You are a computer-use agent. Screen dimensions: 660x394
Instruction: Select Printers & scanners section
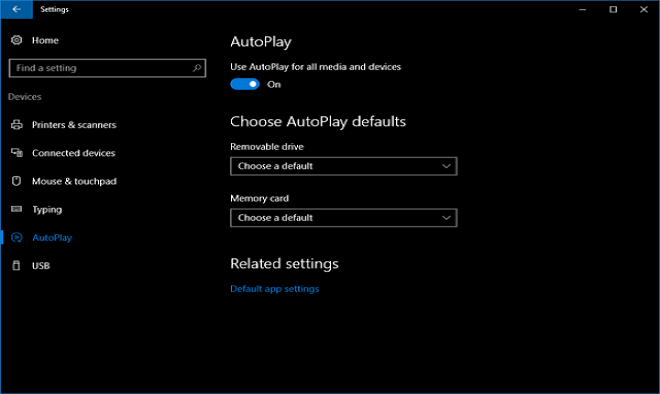[74, 125]
